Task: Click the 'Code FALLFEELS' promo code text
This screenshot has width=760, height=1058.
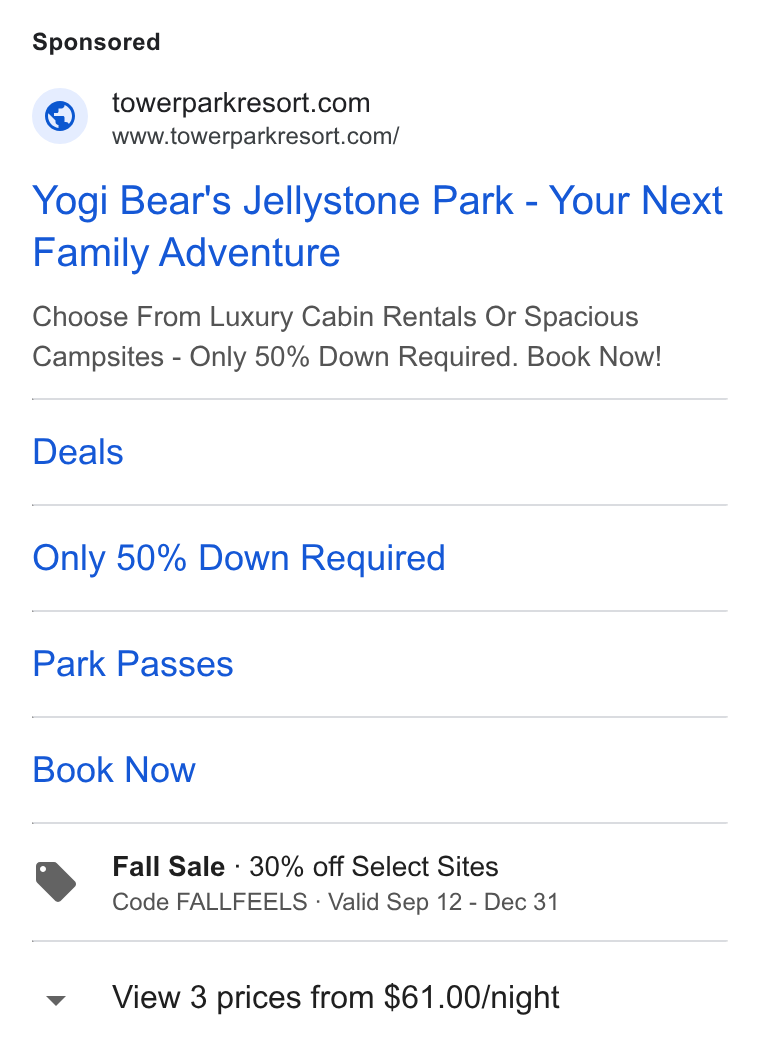Action: click(210, 902)
